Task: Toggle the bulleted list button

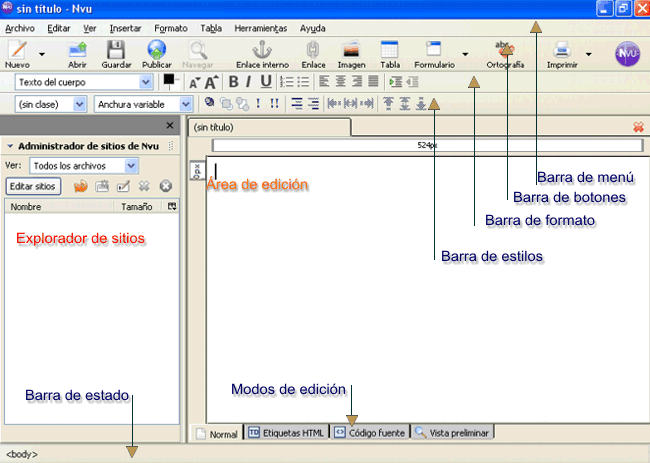Action: click(x=303, y=82)
